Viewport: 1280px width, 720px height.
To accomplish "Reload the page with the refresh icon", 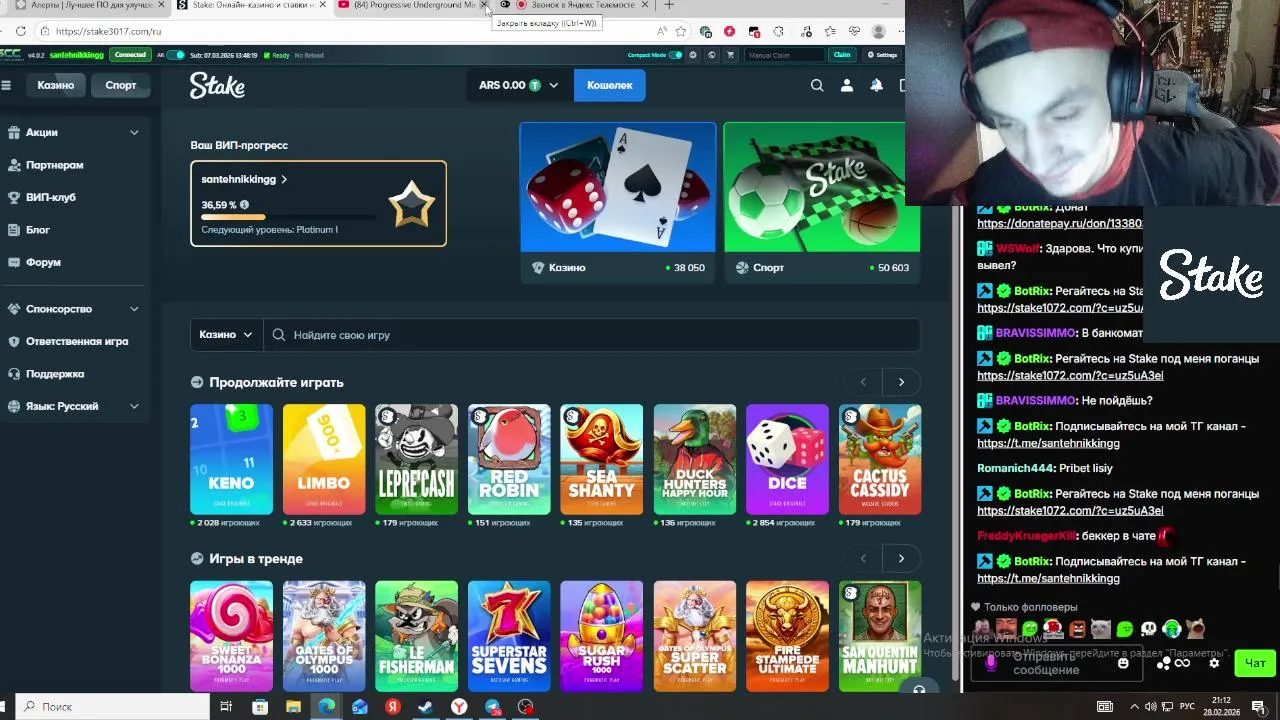I will click(x=20, y=31).
